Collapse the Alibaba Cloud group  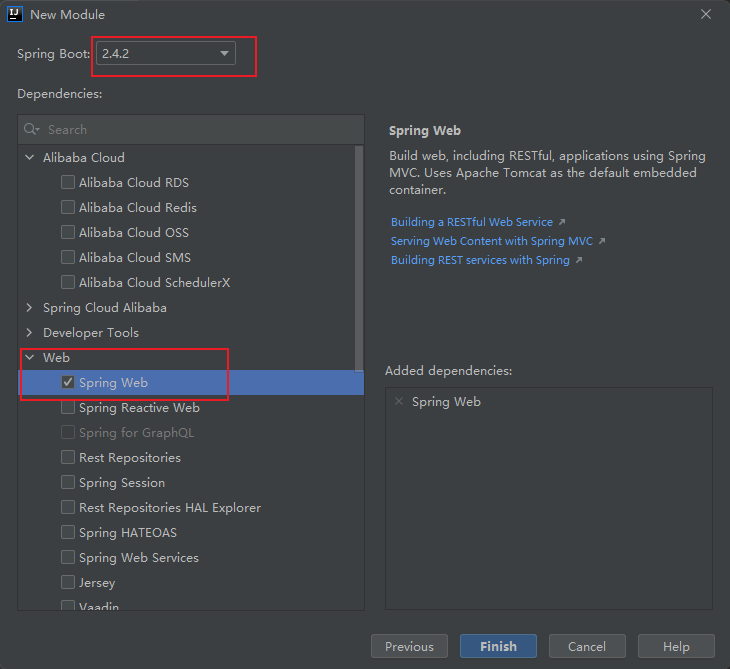(x=30, y=157)
